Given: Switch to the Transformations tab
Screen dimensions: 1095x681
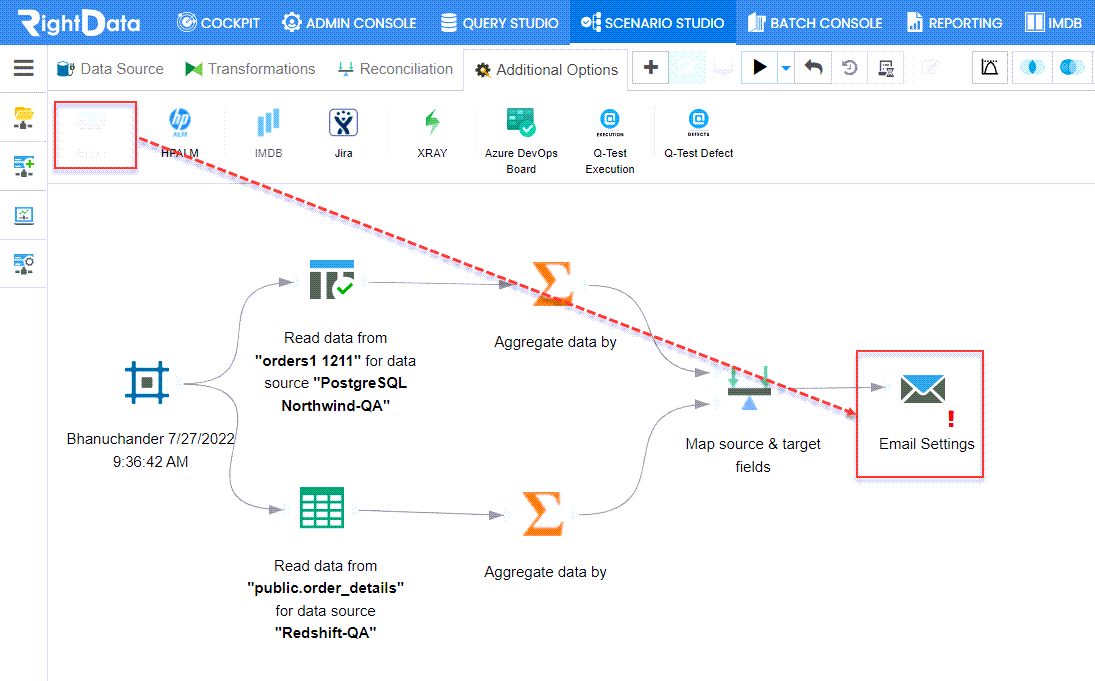Looking at the screenshot, I should (x=250, y=68).
